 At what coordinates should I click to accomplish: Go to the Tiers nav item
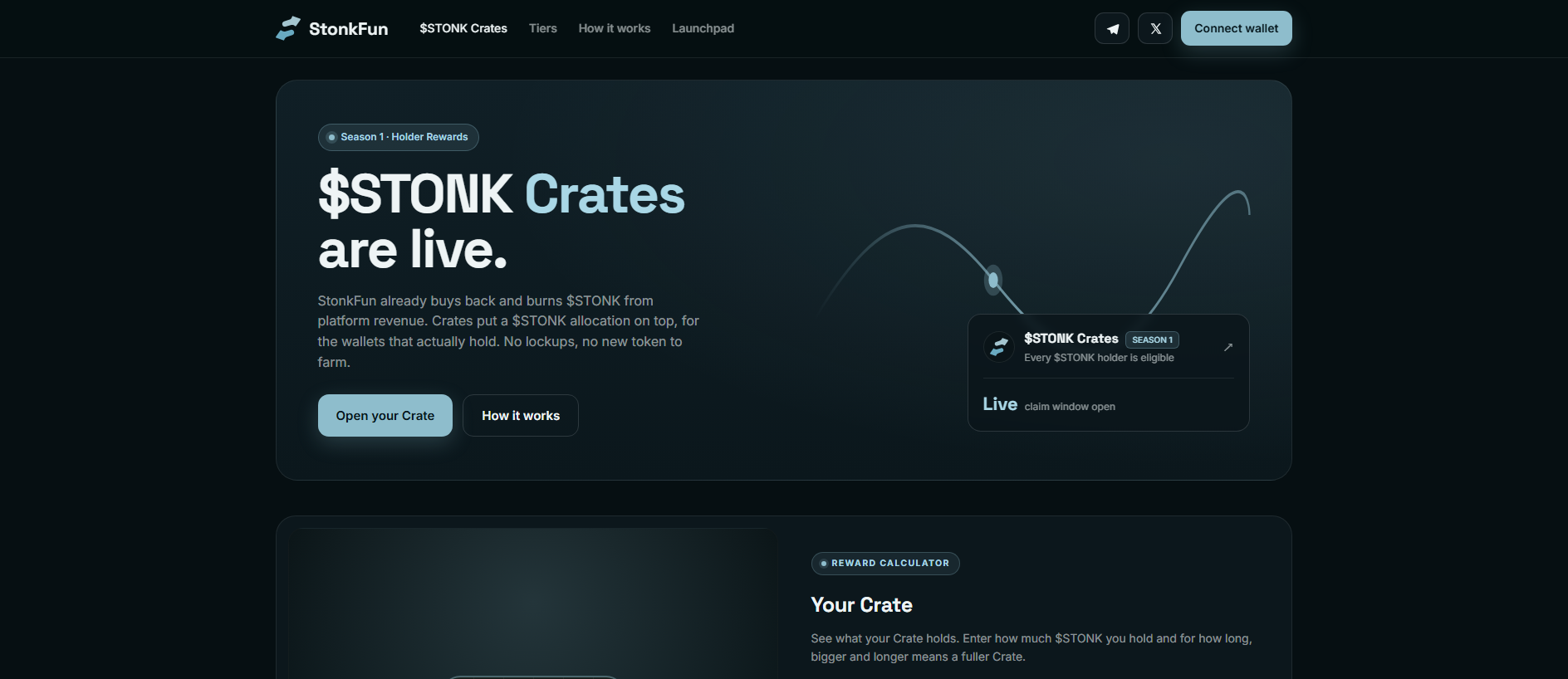(x=543, y=28)
